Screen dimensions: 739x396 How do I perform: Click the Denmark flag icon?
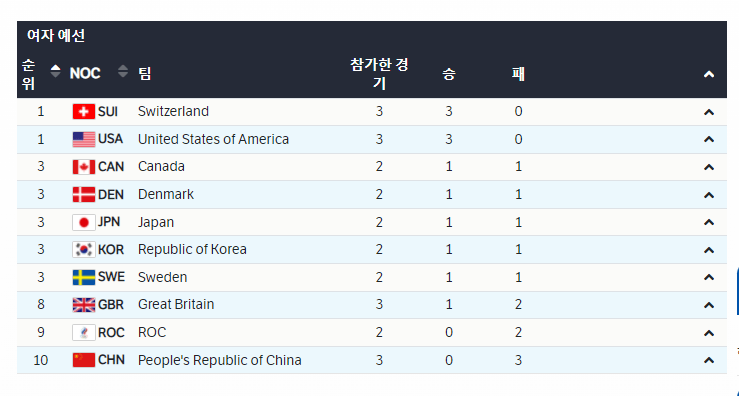coord(84,195)
